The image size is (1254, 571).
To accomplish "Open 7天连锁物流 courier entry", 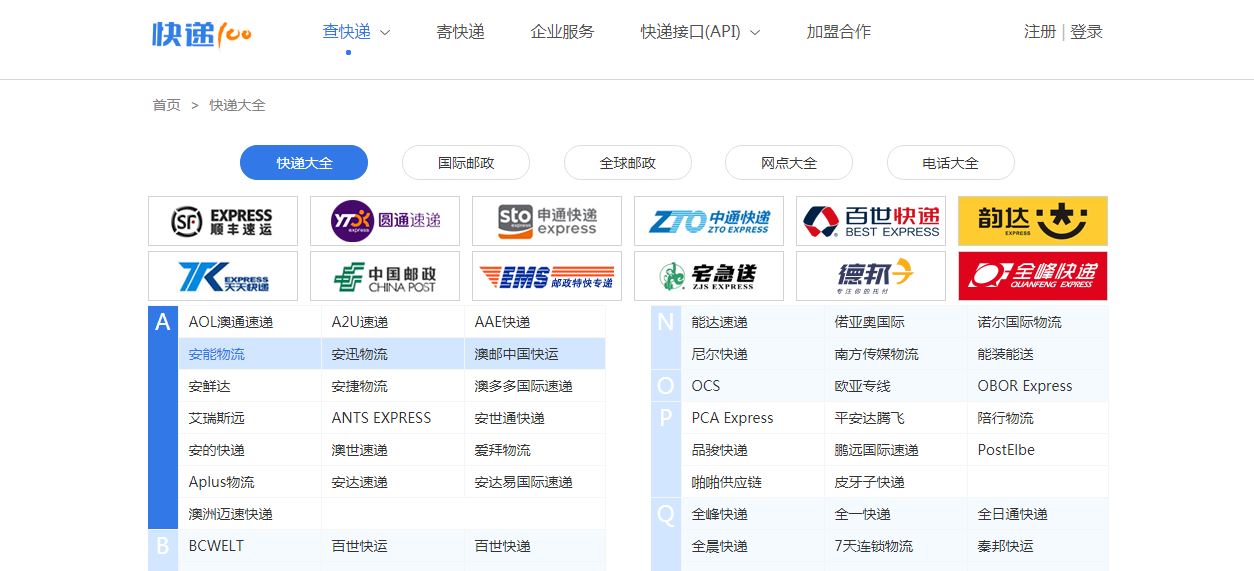I will point(874,546).
